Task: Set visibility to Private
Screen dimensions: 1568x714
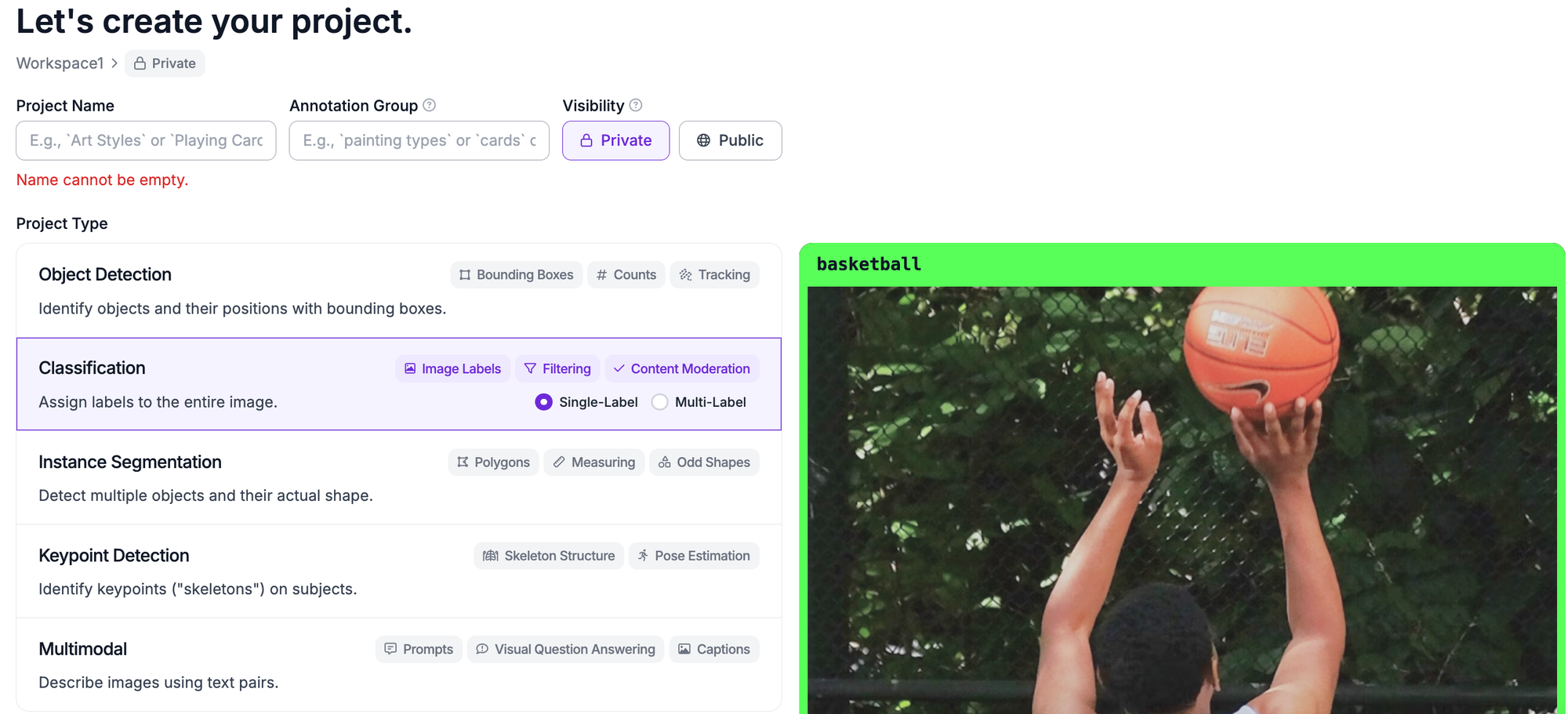Action: point(615,140)
